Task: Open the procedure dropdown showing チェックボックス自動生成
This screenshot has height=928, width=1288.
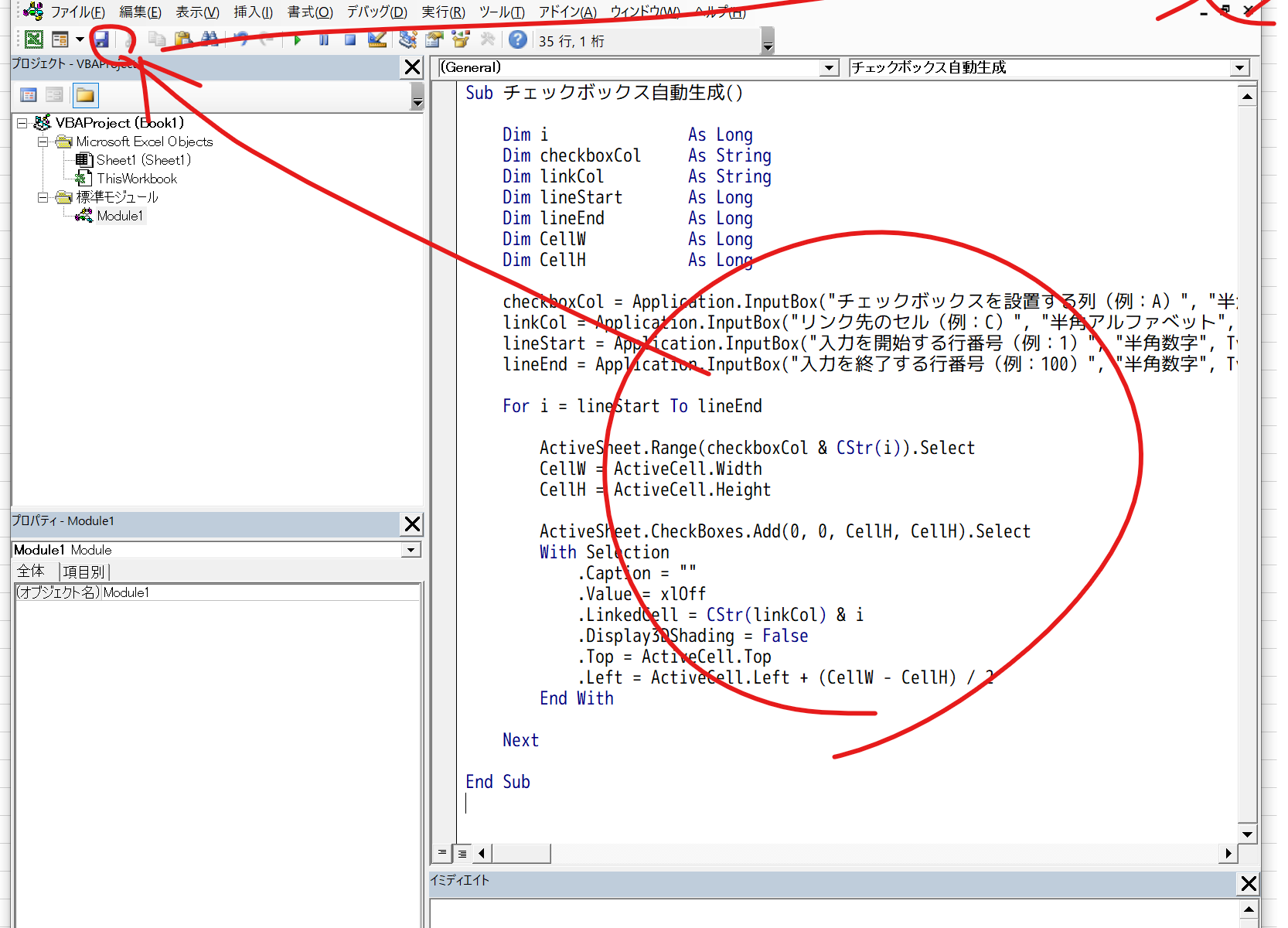Action: click(x=1240, y=68)
